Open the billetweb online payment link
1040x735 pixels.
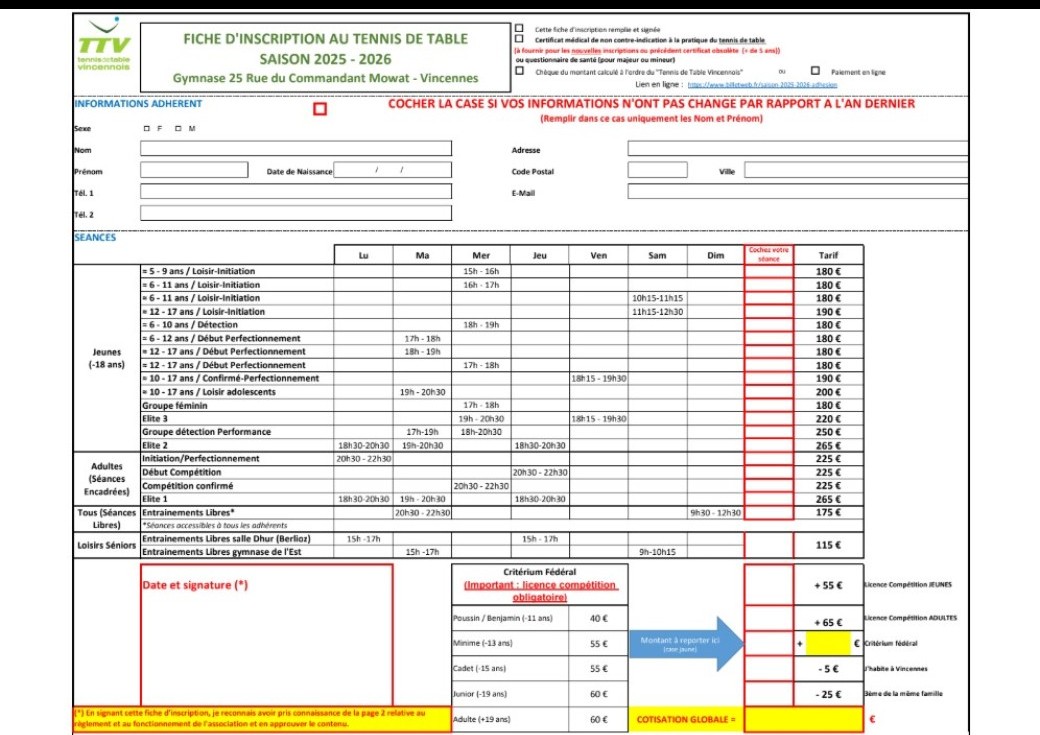762,85
